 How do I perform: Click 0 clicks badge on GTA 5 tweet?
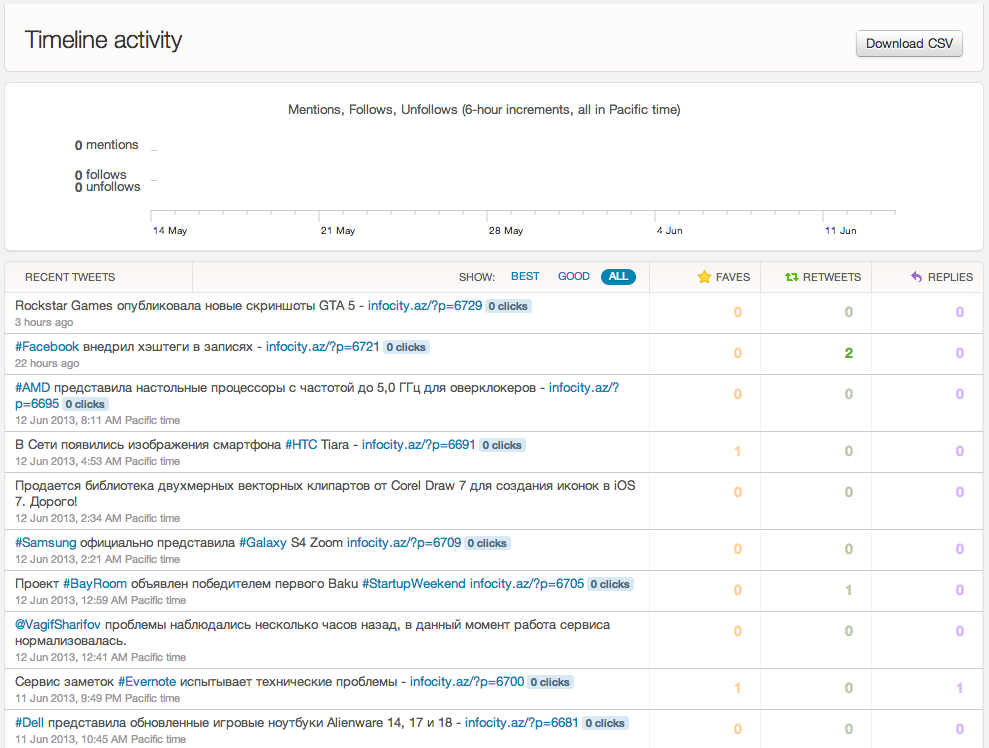tap(508, 306)
